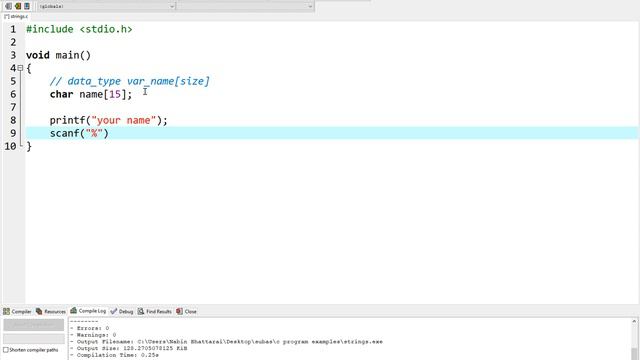Viewport: 640px width, 360px height.
Task: Collapse the code fold at line 4
Action: [x=20, y=68]
